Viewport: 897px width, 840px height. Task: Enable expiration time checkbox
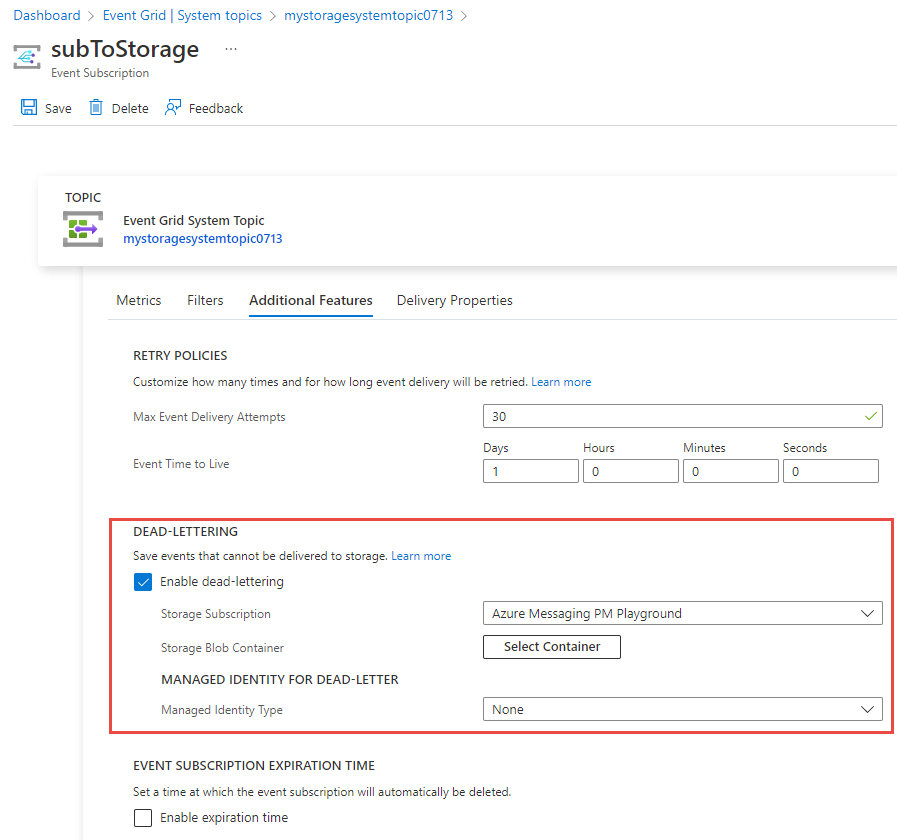click(143, 817)
